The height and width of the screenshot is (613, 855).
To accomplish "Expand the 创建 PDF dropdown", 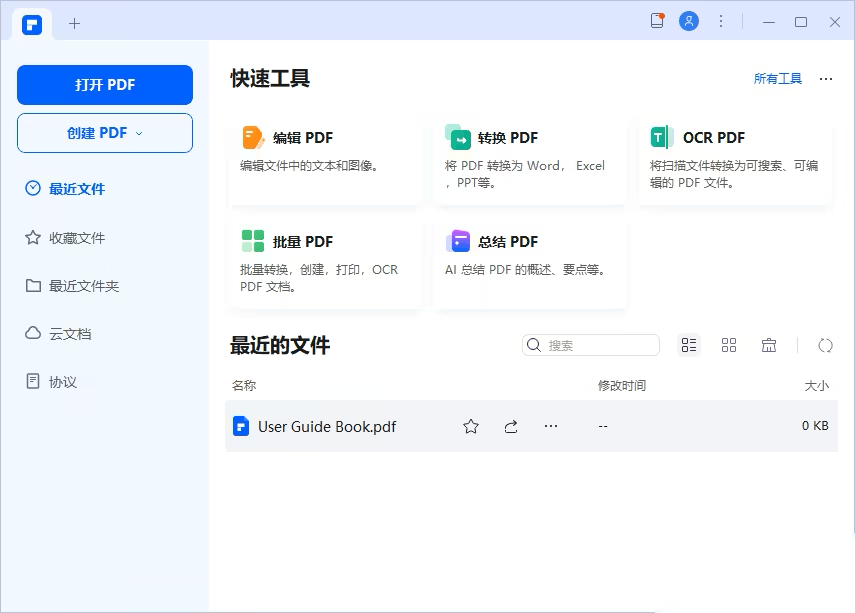I will point(105,133).
